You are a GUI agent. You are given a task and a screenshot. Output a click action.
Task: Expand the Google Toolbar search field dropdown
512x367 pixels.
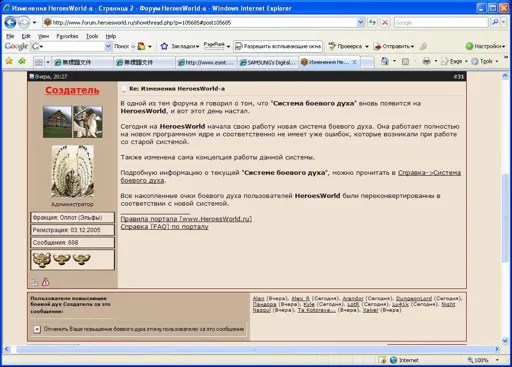[108, 46]
